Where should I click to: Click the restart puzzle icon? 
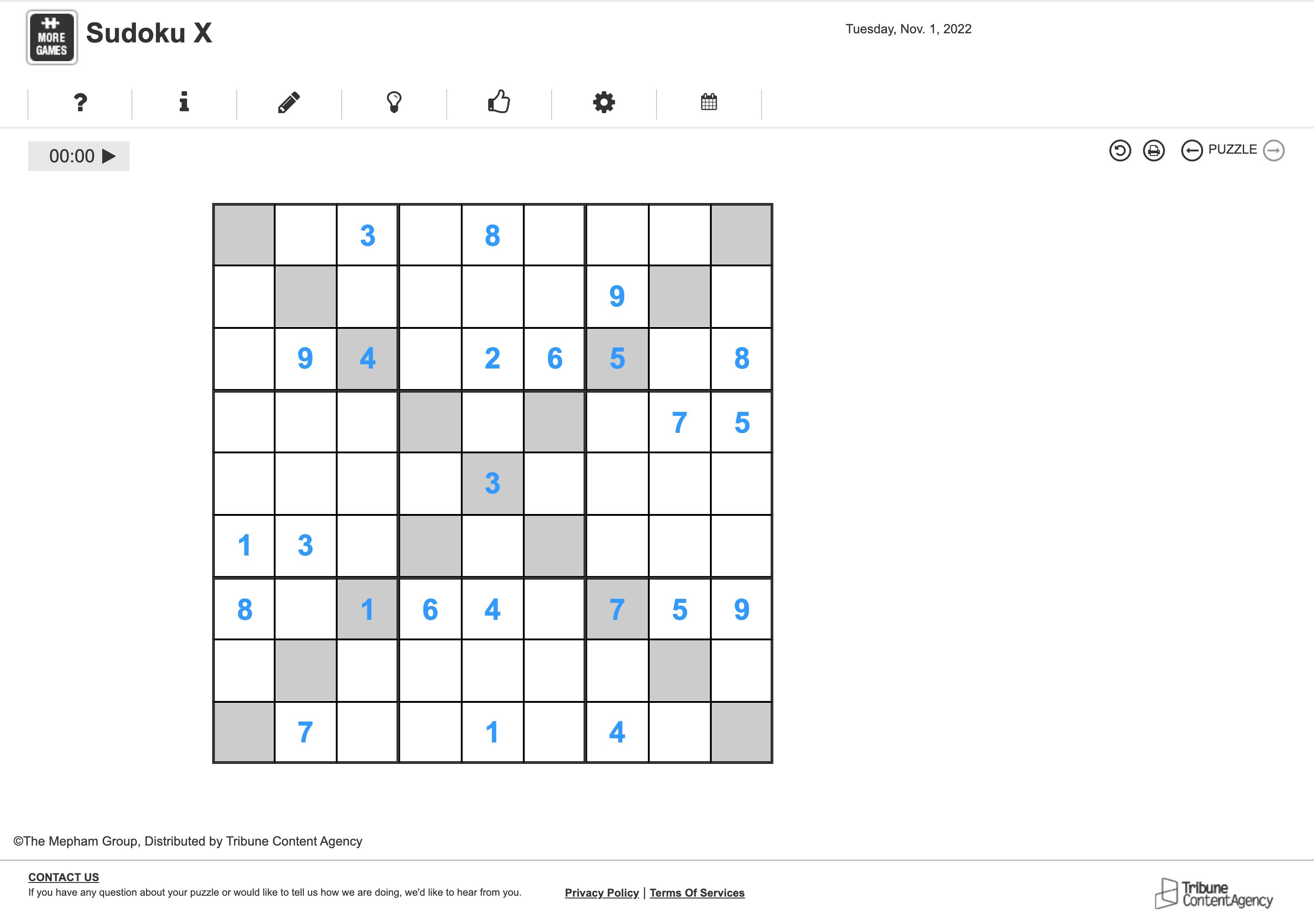pos(1120,151)
